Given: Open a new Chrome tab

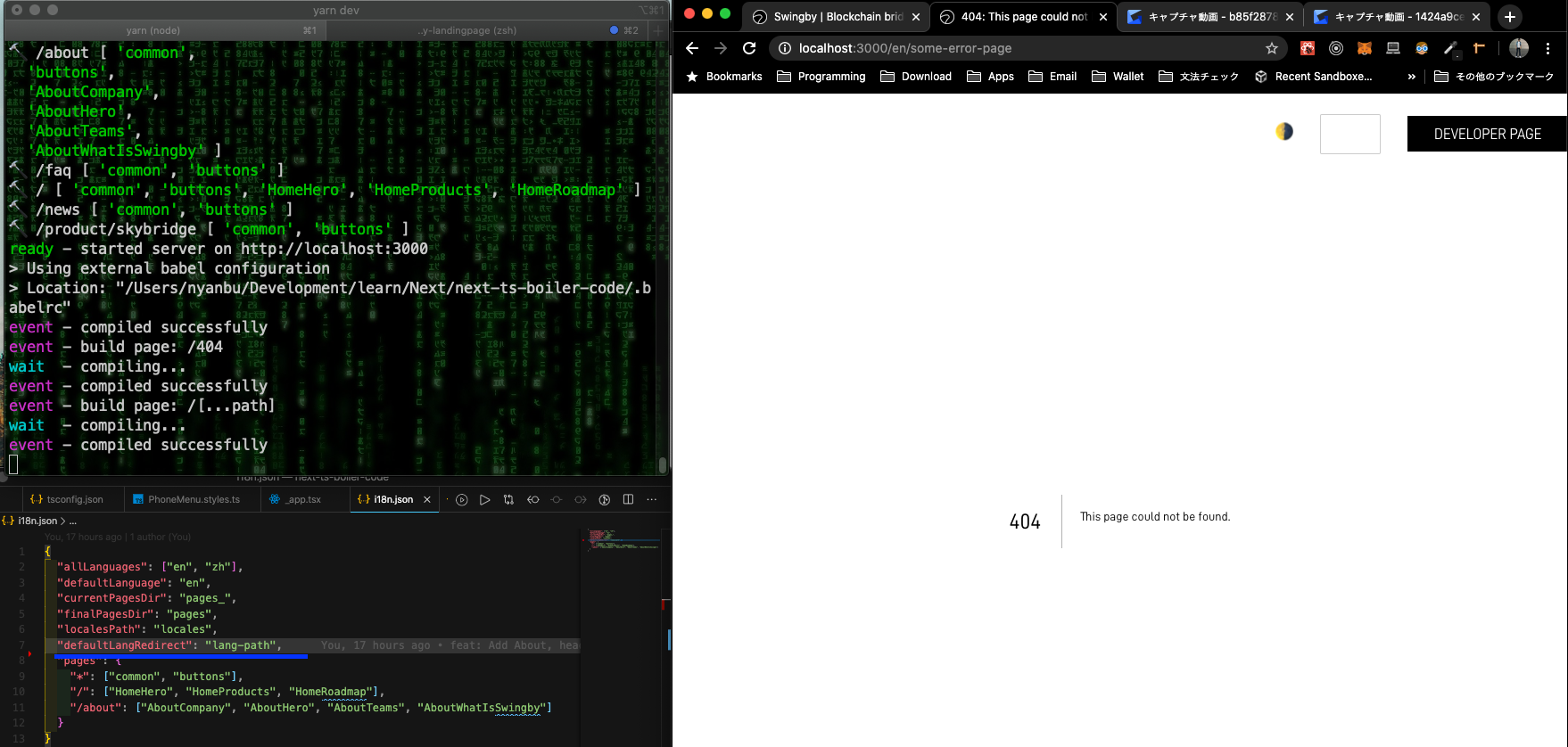Looking at the screenshot, I should pyautogui.click(x=1510, y=17).
